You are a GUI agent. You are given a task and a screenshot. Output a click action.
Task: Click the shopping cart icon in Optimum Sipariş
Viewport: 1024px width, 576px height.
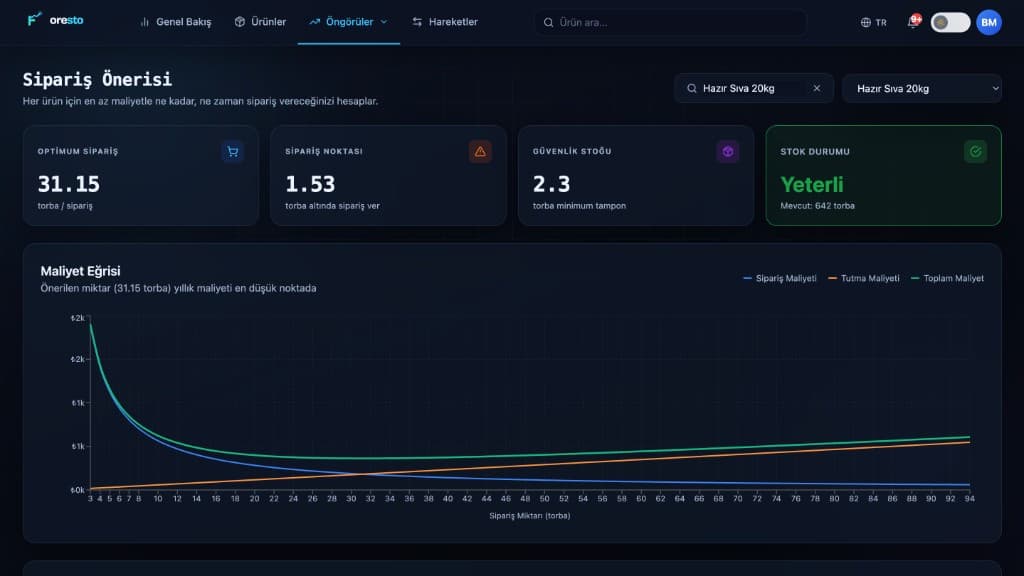232,152
